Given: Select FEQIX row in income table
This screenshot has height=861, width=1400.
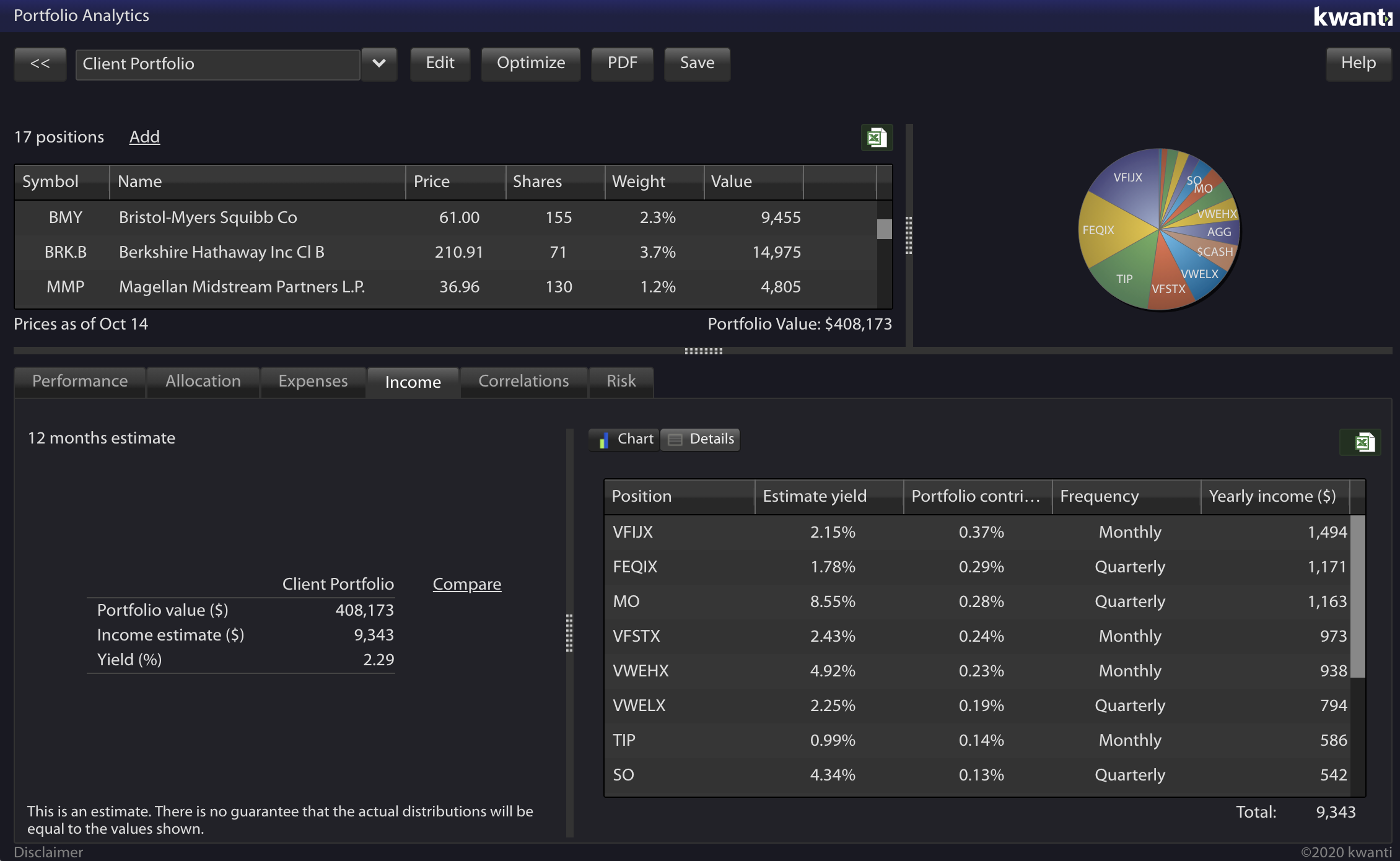Looking at the screenshot, I should [977, 567].
